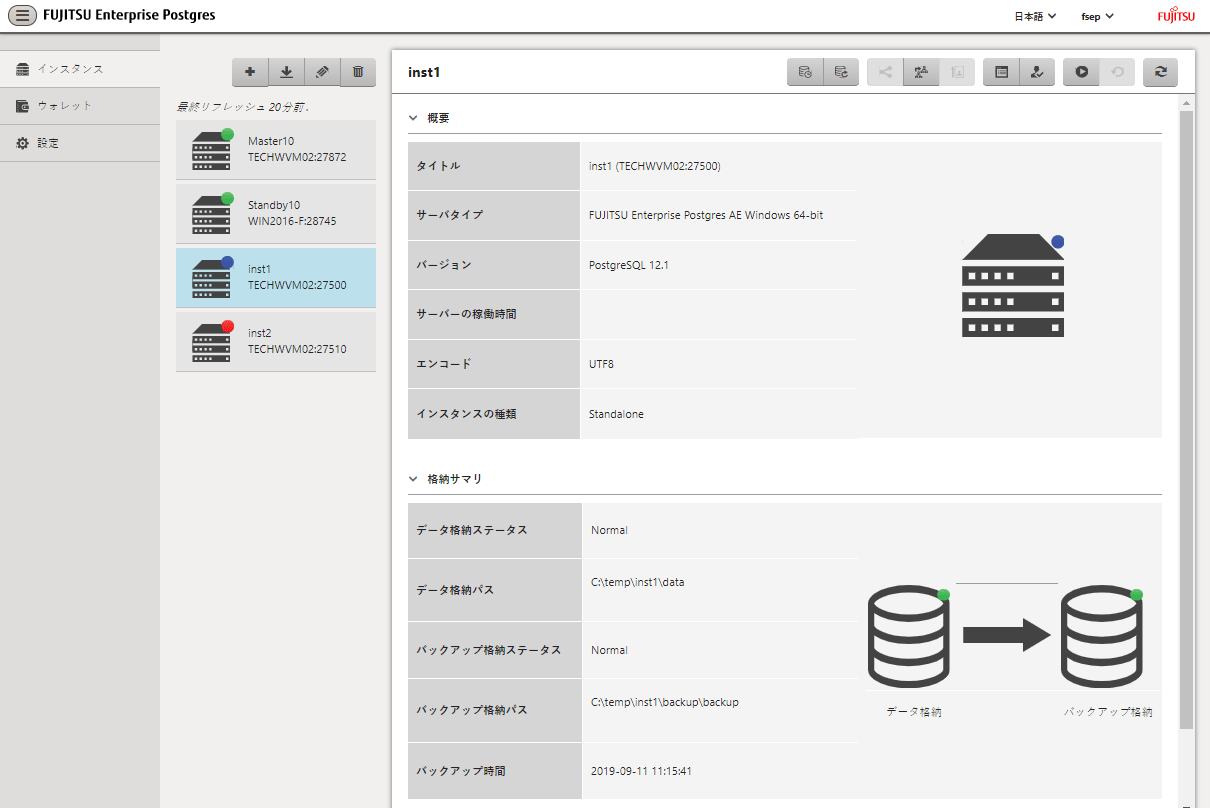
Task: Click the import instance download icon
Action: tap(286, 72)
